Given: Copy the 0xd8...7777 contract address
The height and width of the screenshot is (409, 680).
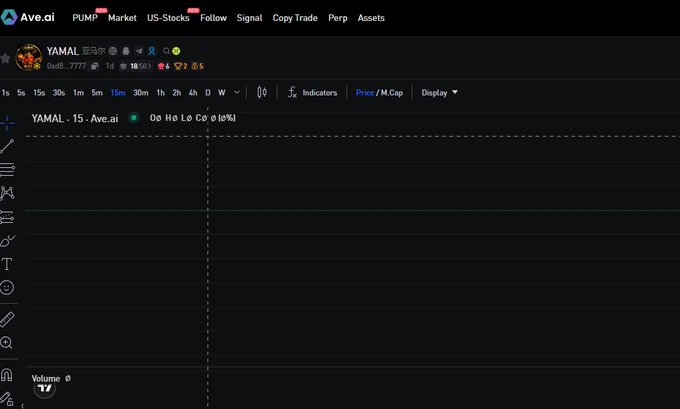Looking at the screenshot, I should point(95,66).
